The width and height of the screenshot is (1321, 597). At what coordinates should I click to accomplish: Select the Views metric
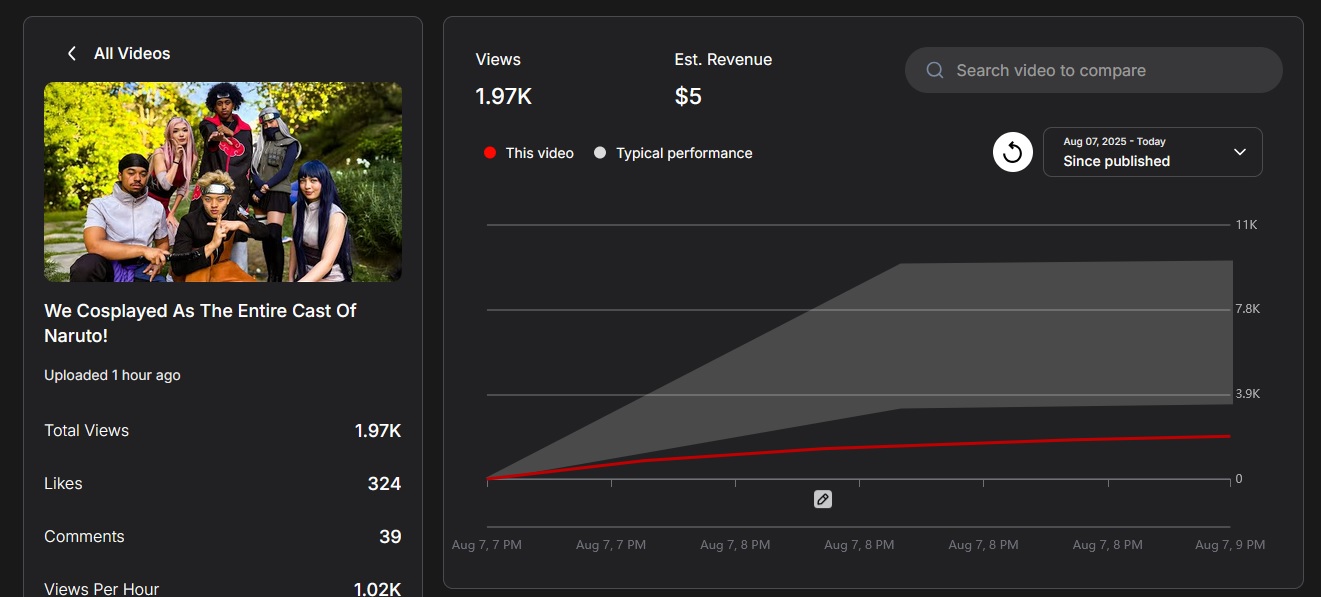[498, 60]
